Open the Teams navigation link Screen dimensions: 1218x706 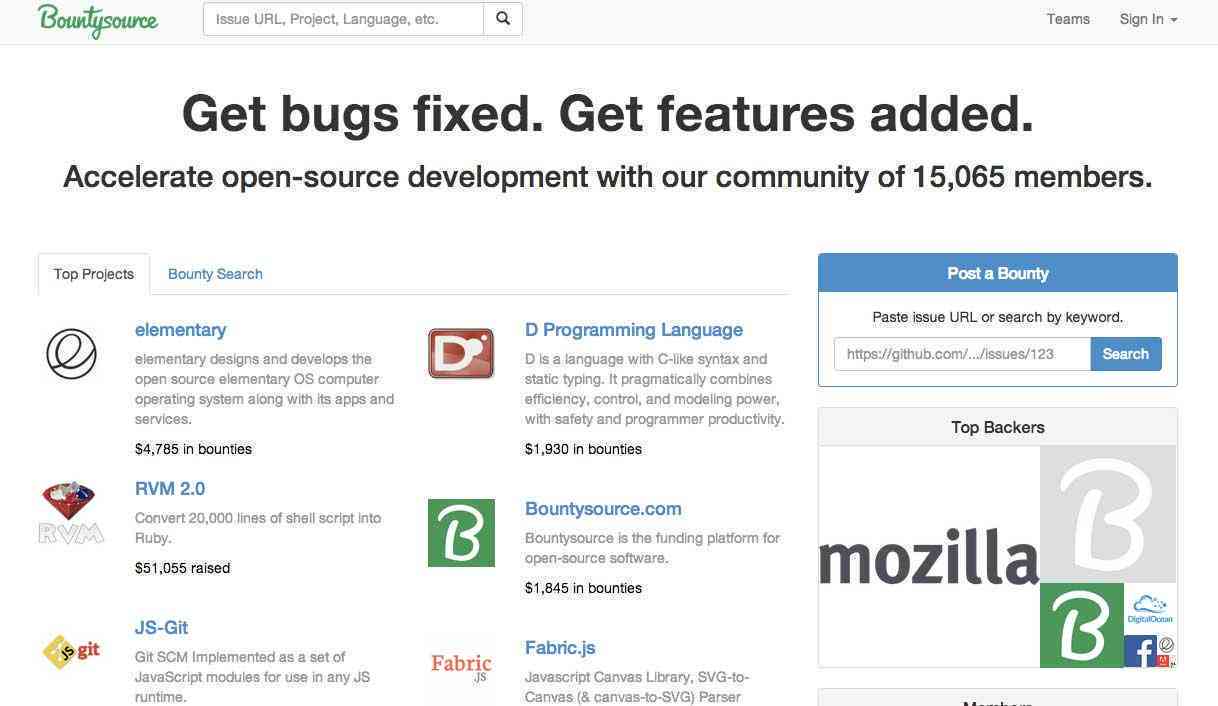1068,19
